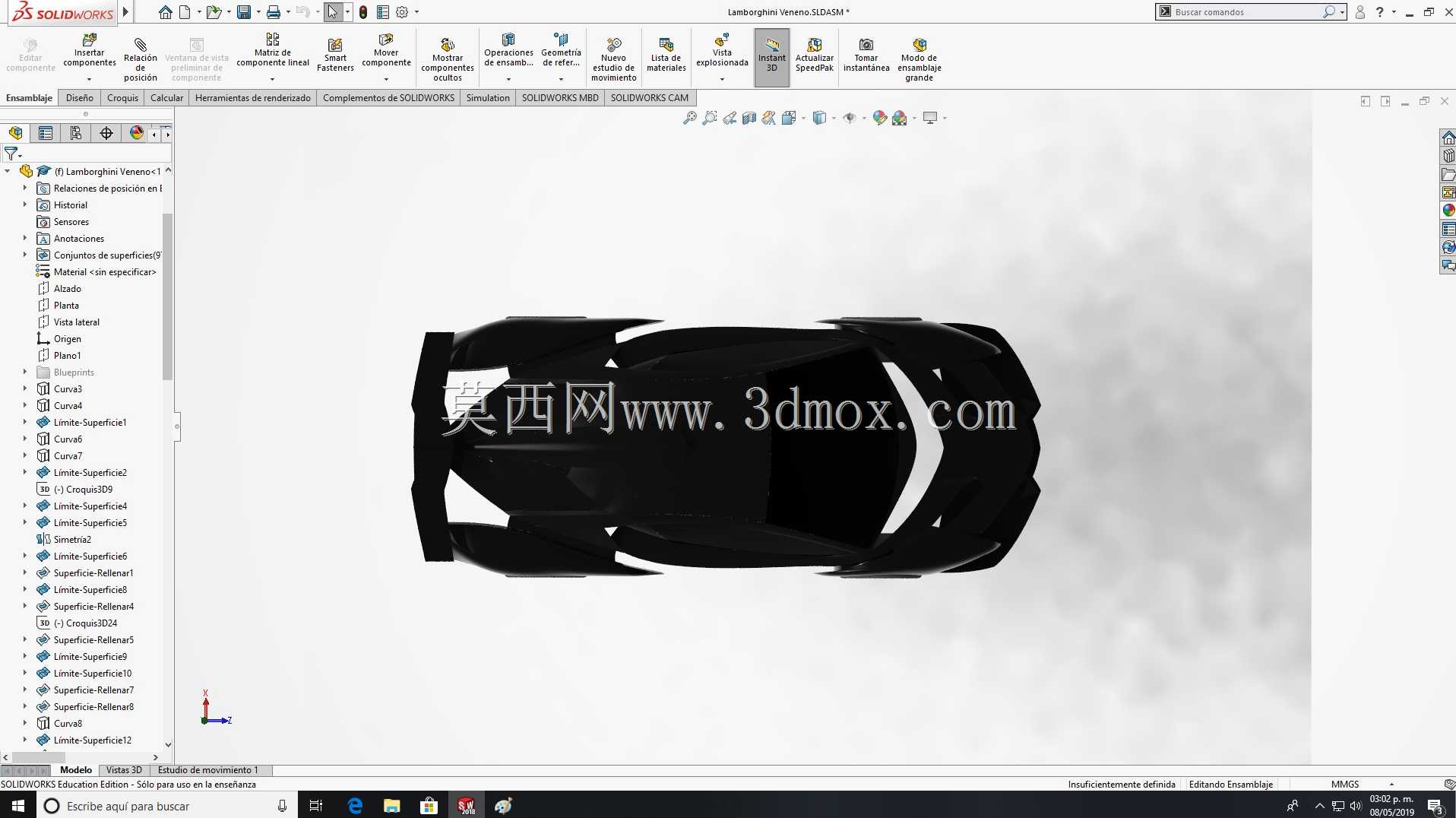The image size is (1456, 818).
Task: Open Simulation ribbon tab
Action: pyautogui.click(x=488, y=97)
